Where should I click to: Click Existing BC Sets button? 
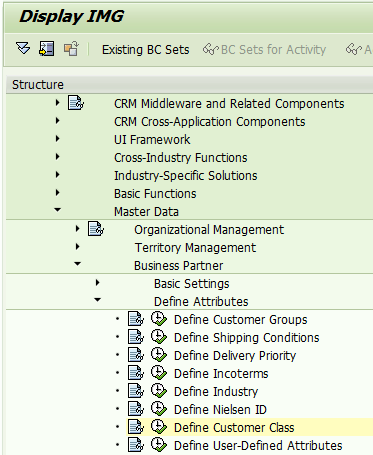[146, 50]
